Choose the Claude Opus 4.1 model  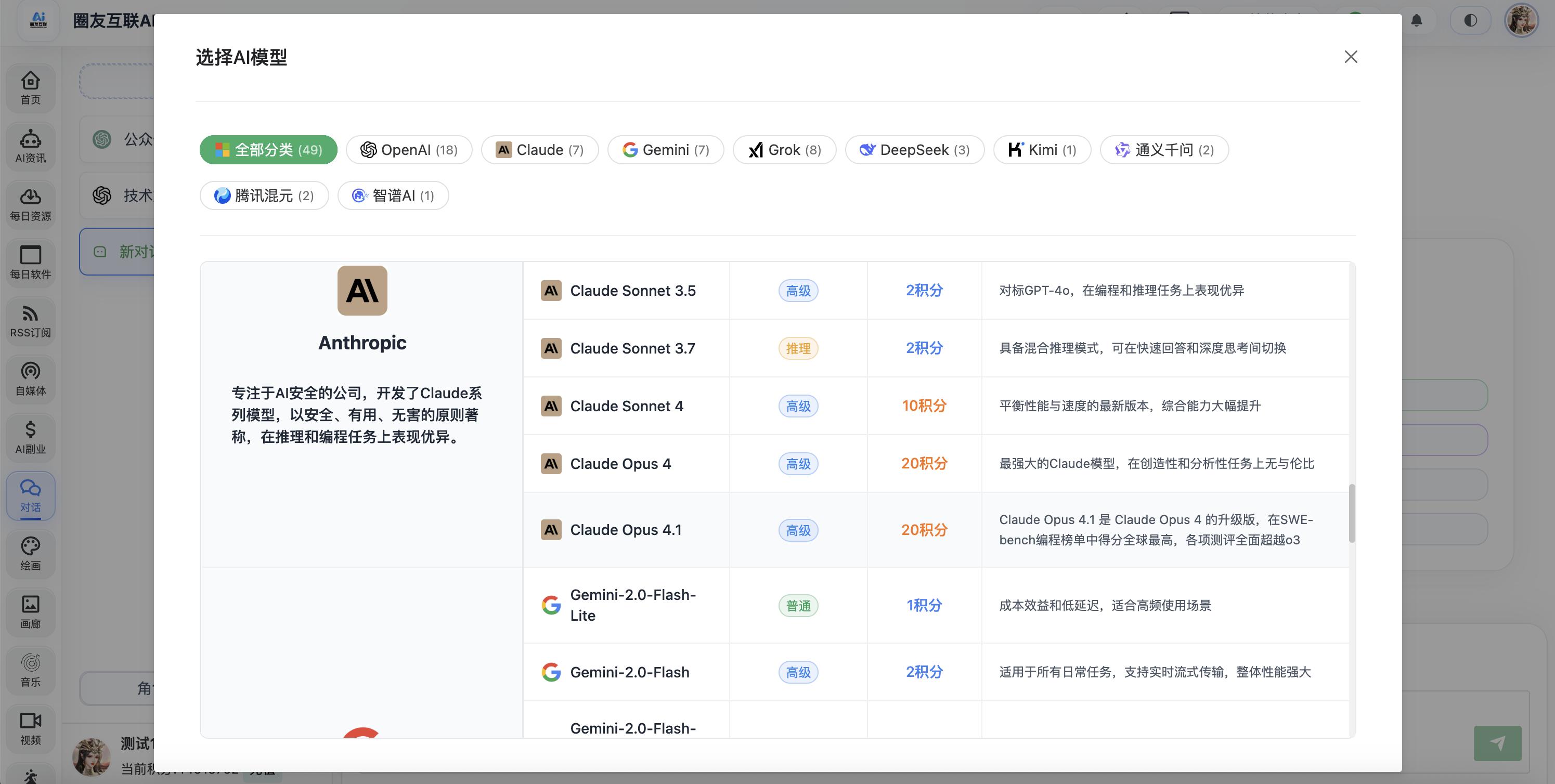[936, 530]
